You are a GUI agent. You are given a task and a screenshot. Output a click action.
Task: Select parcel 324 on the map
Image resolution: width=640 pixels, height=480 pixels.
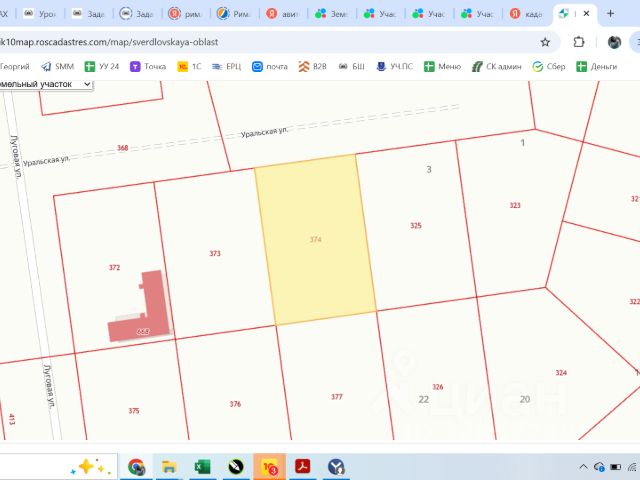(x=561, y=373)
